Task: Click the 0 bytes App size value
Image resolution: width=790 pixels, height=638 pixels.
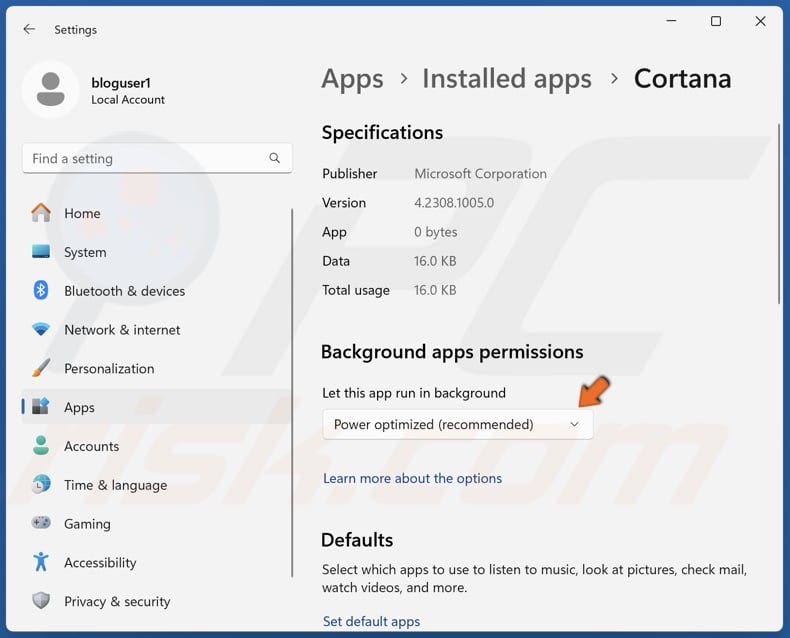Action: [x=435, y=232]
